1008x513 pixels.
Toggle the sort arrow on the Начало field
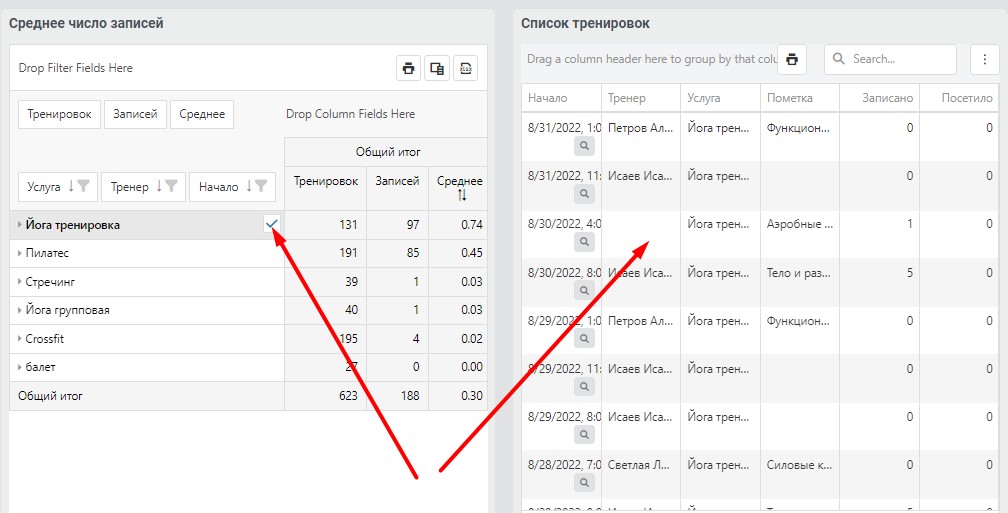click(249, 186)
